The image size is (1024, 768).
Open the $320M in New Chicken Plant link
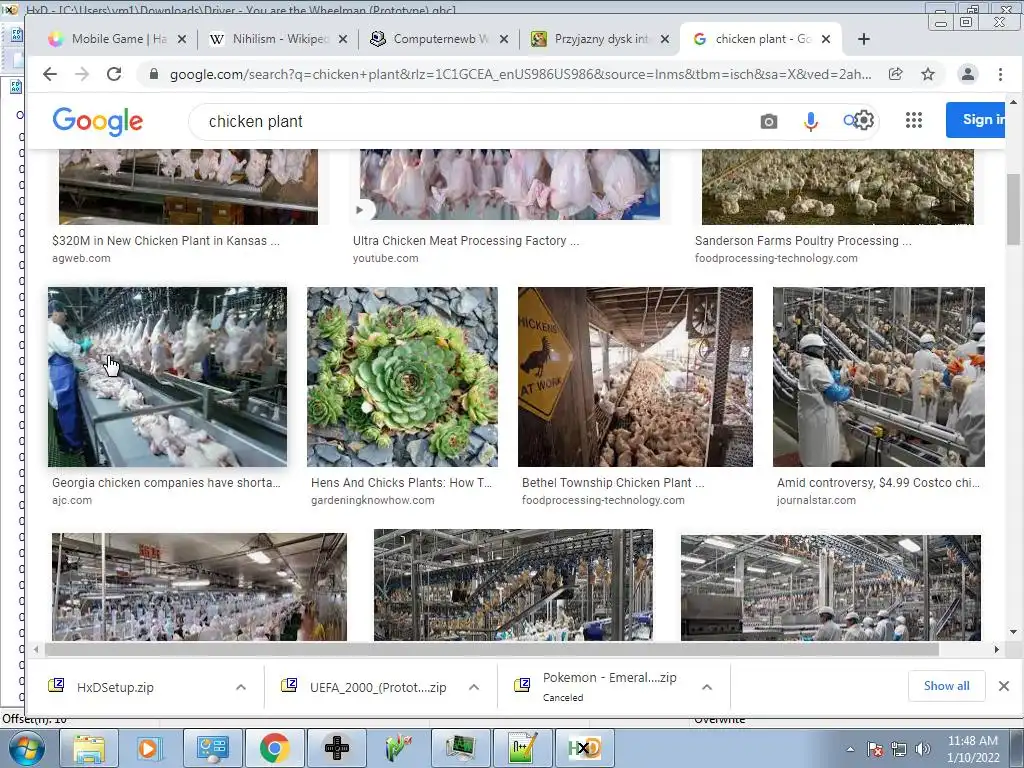(166, 240)
